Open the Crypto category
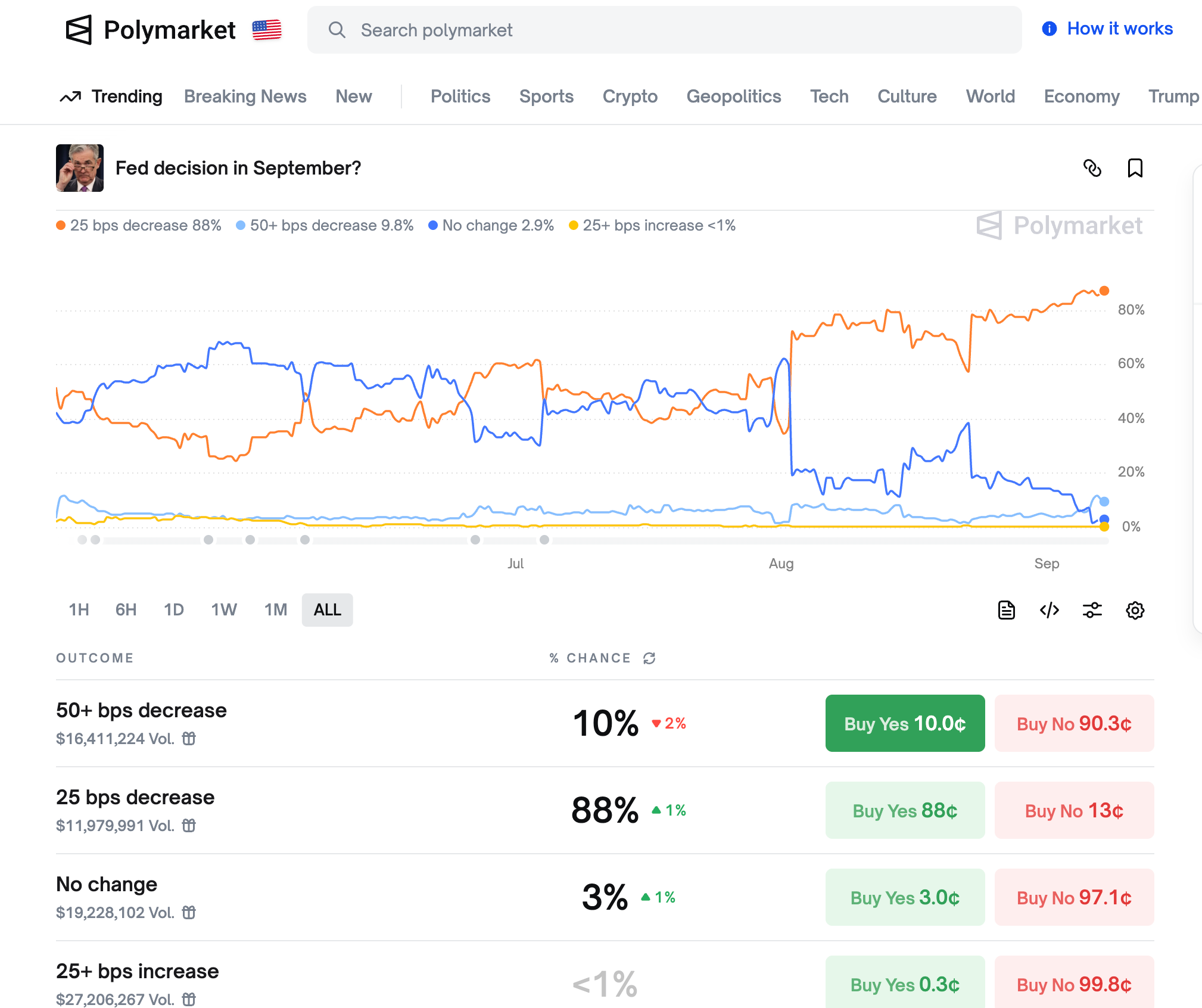 pos(630,97)
